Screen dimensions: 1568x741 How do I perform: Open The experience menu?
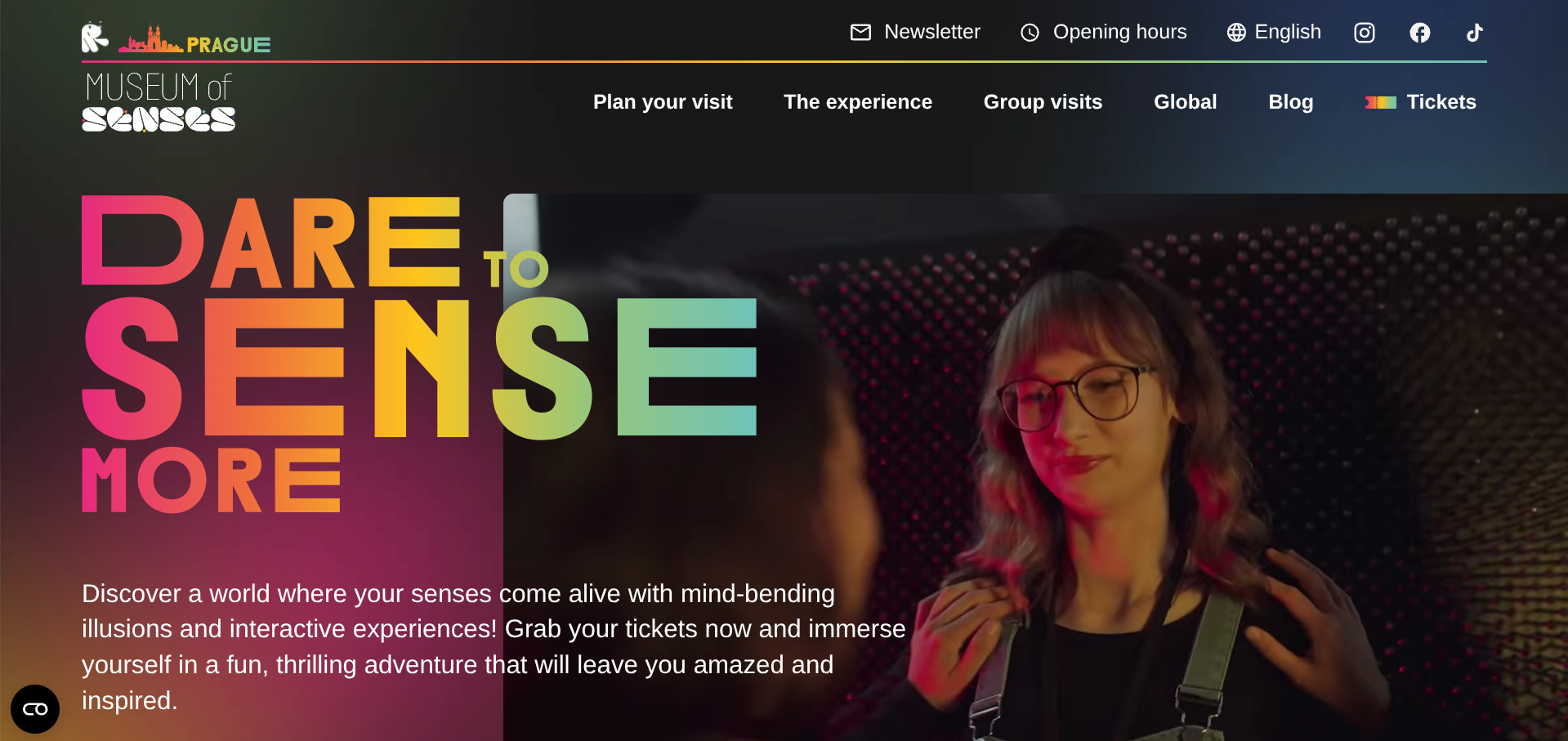point(858,102)
